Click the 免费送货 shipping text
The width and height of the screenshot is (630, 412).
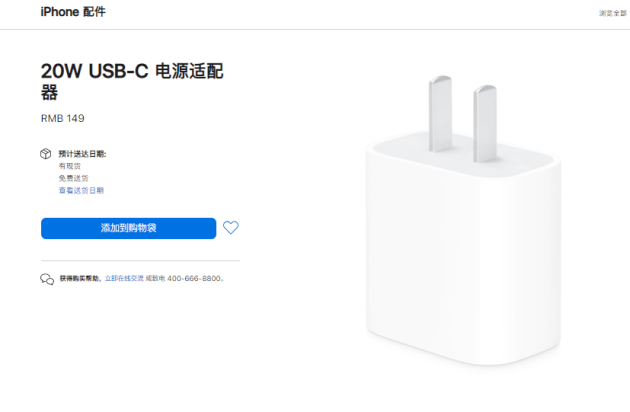click(74, 178)
